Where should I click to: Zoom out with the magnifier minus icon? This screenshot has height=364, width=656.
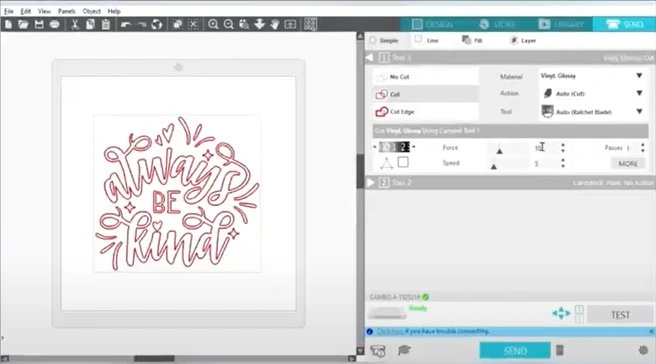coord(229,24)
